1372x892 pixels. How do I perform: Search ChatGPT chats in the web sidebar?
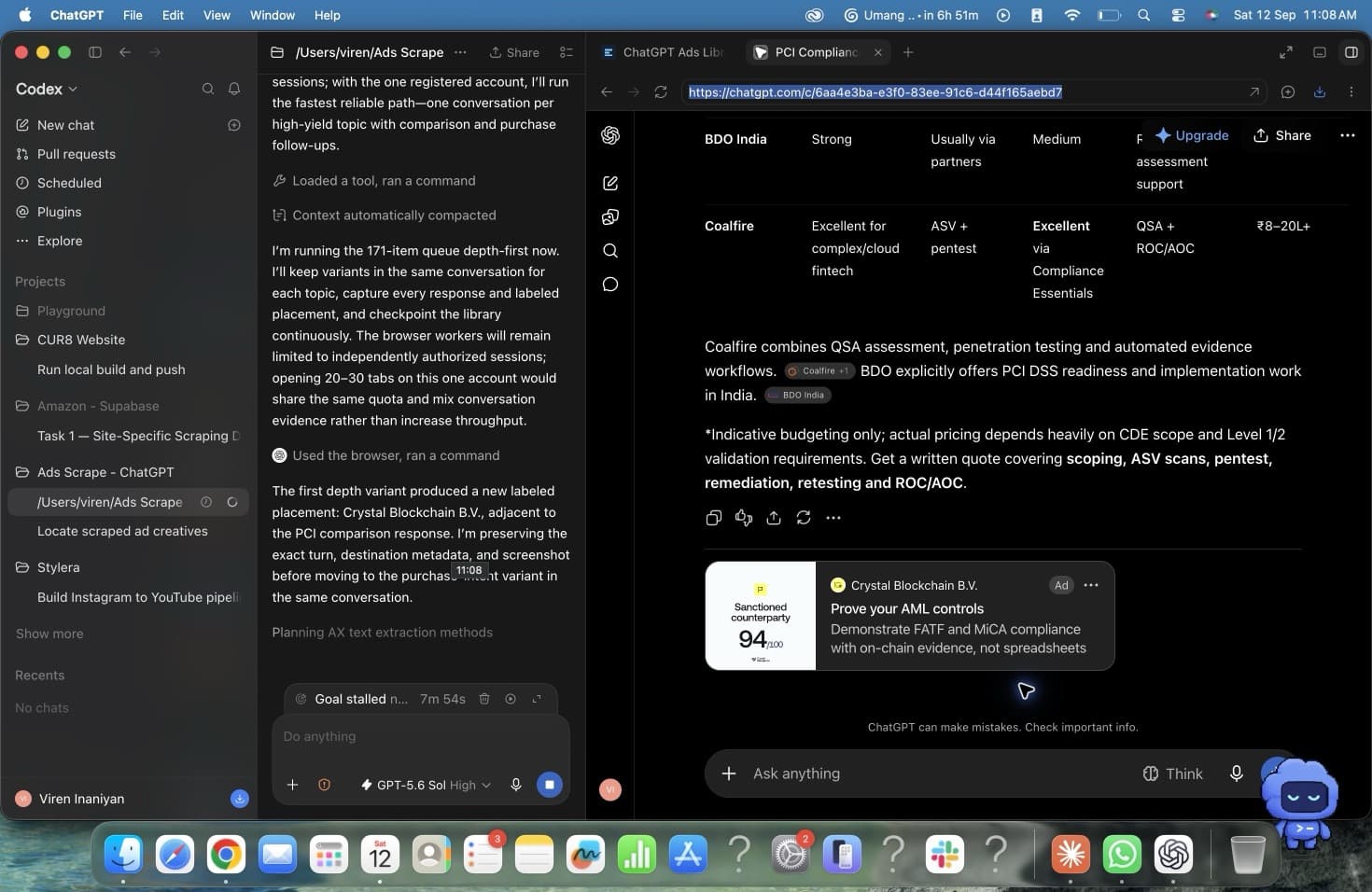[610, 250]
